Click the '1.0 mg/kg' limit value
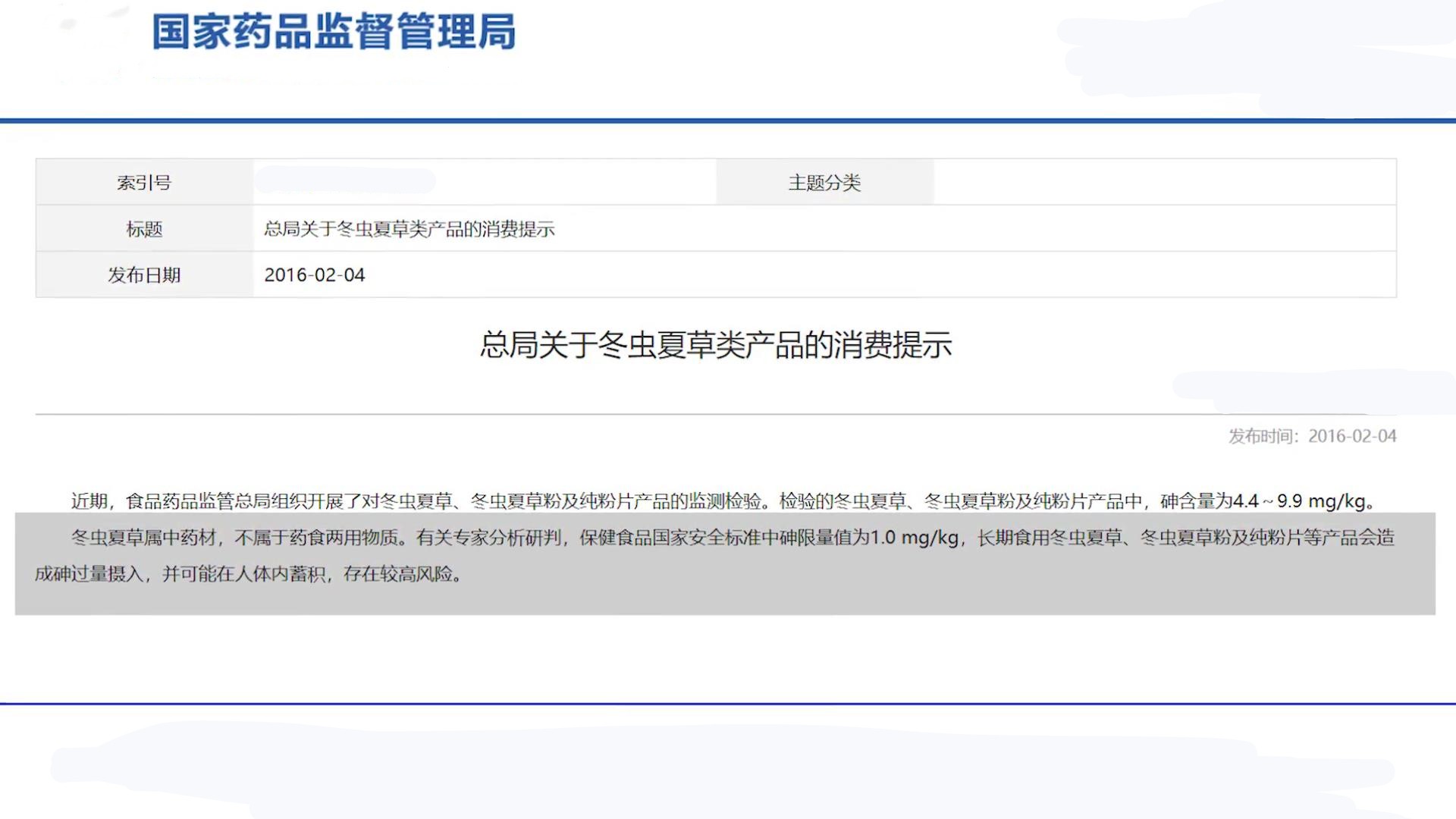 pos(914,538)
